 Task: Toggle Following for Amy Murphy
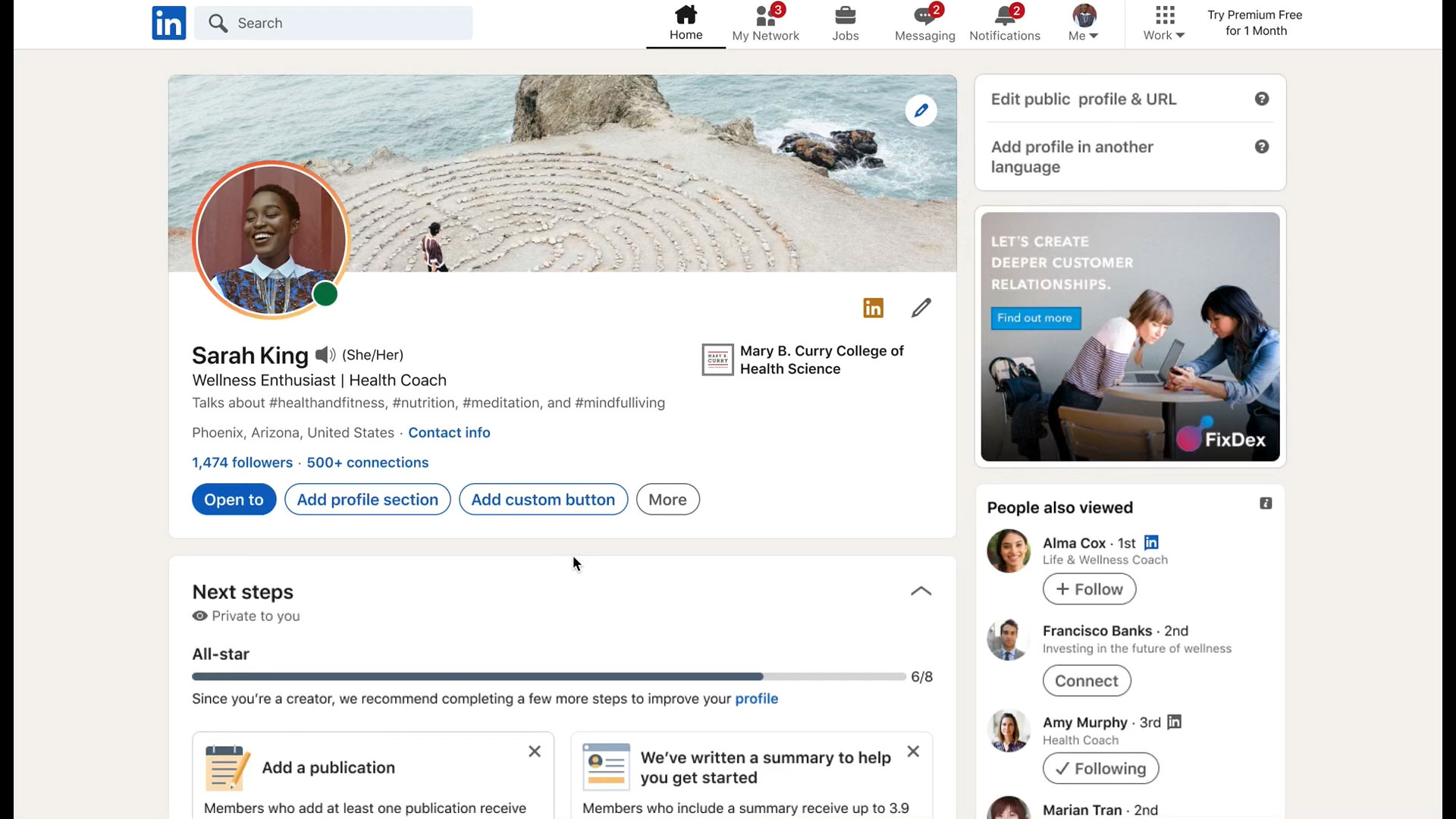(x=1100, y=768)
